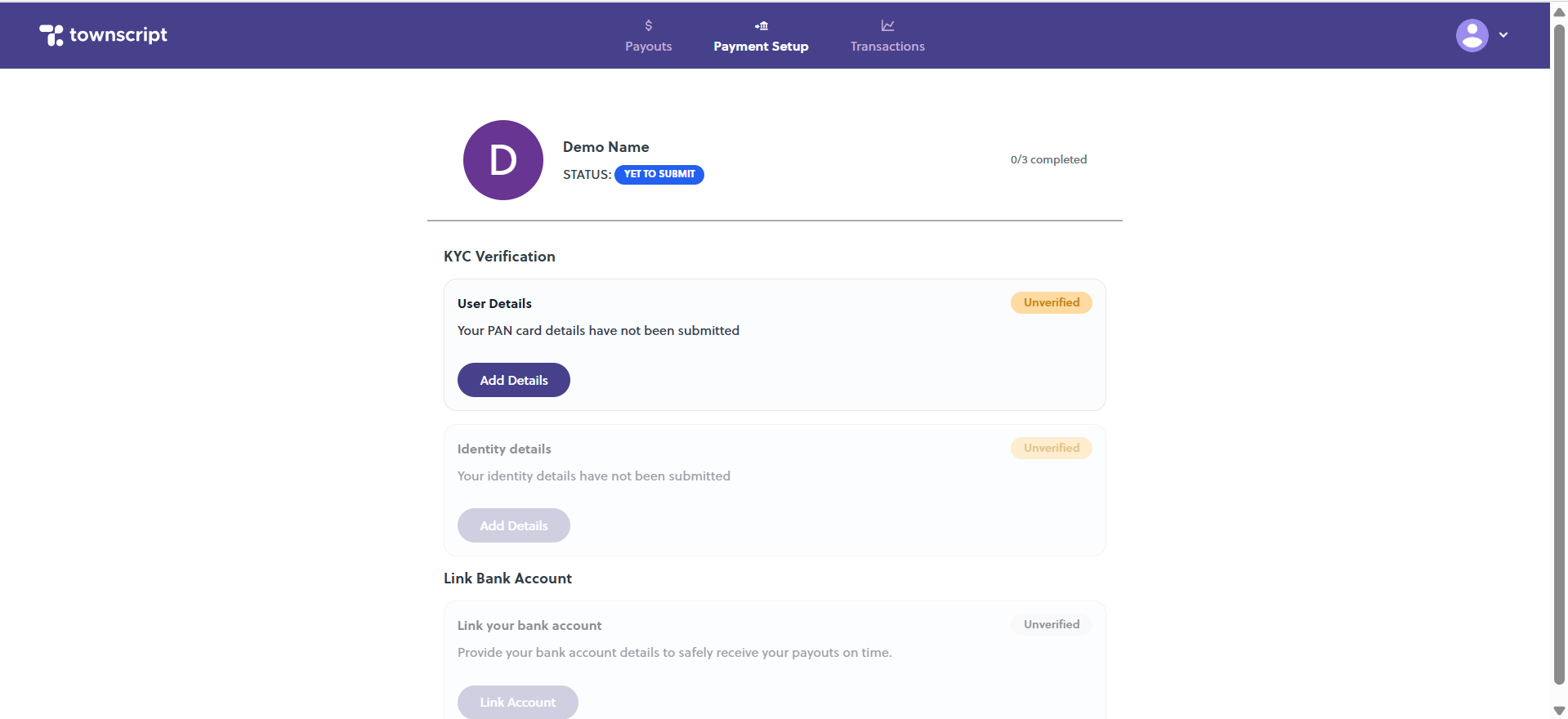
Task: Click the Unverified badge on Identity details
Action: click(1052, 448)
